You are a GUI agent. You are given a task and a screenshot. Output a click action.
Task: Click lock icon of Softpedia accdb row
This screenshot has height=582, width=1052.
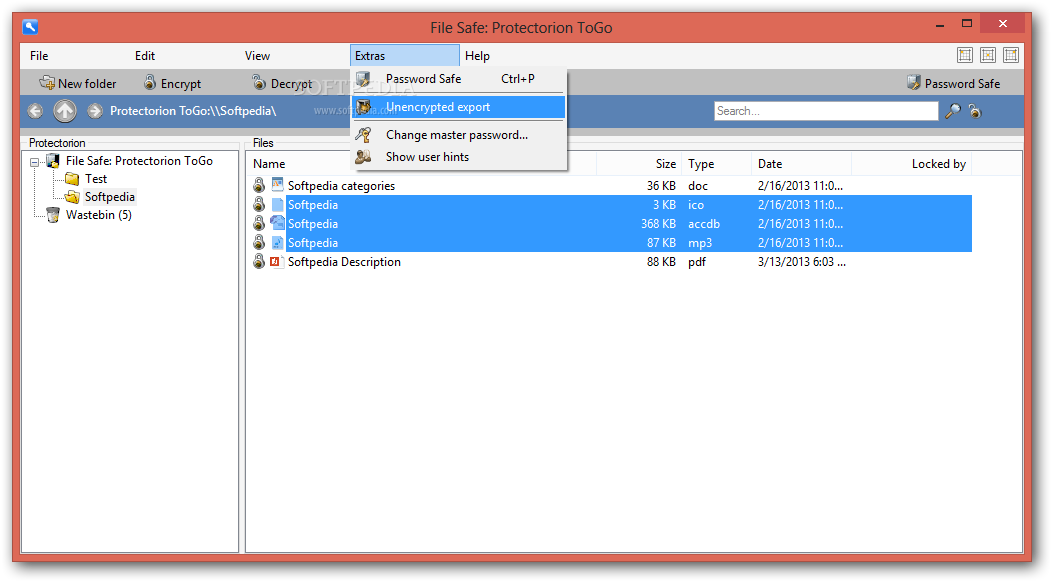coord(259,223)
